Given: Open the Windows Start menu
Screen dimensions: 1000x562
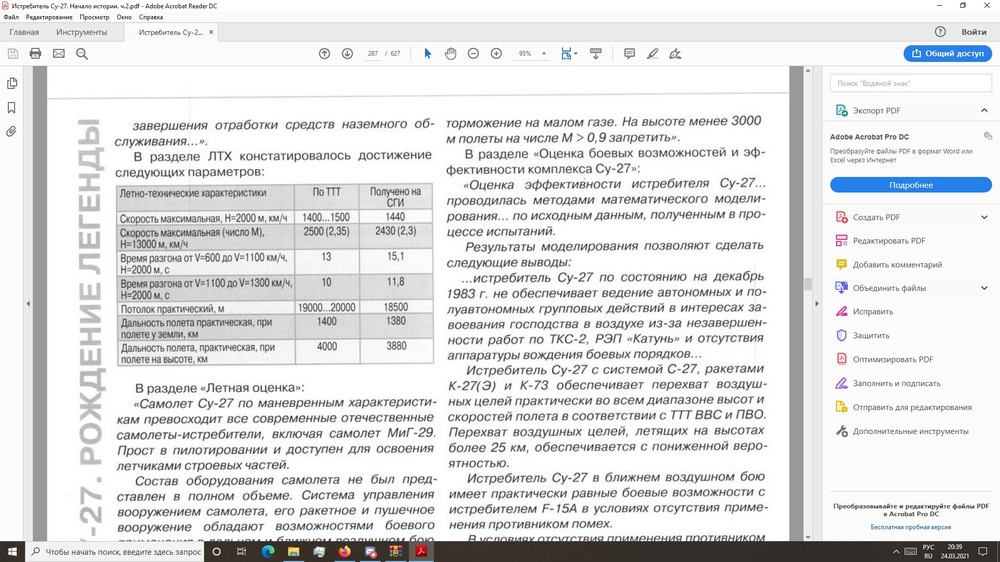Looking at the screenshot, I should coord(12,552).
